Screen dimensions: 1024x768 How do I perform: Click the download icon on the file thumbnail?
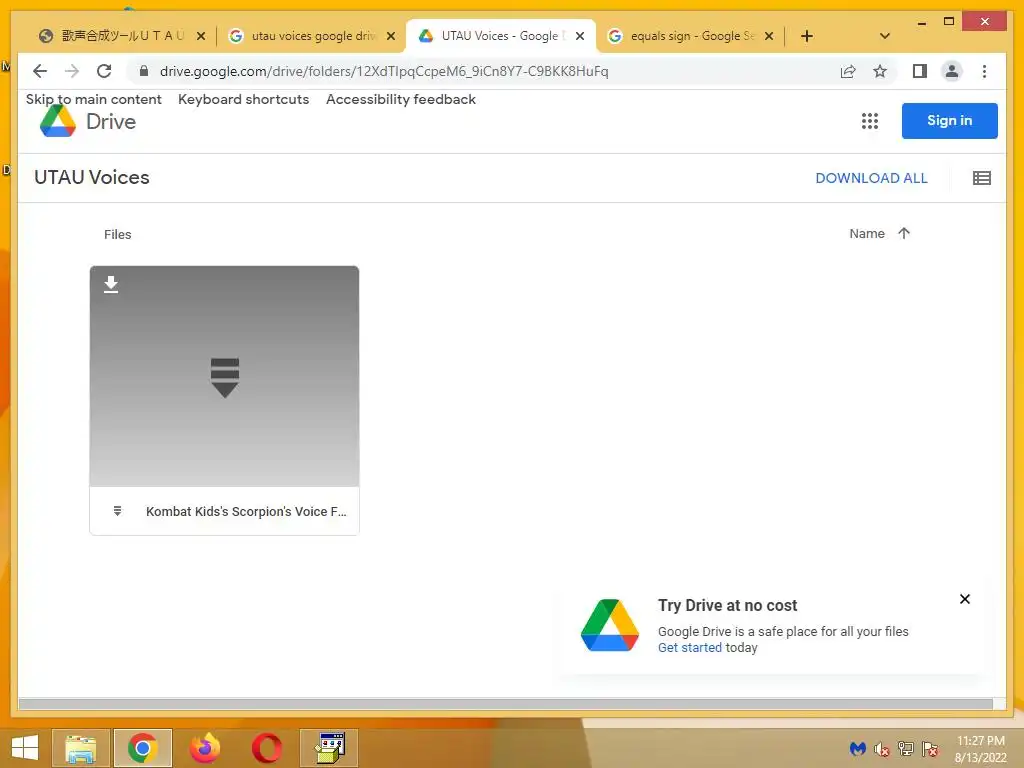tap(111, 284)
